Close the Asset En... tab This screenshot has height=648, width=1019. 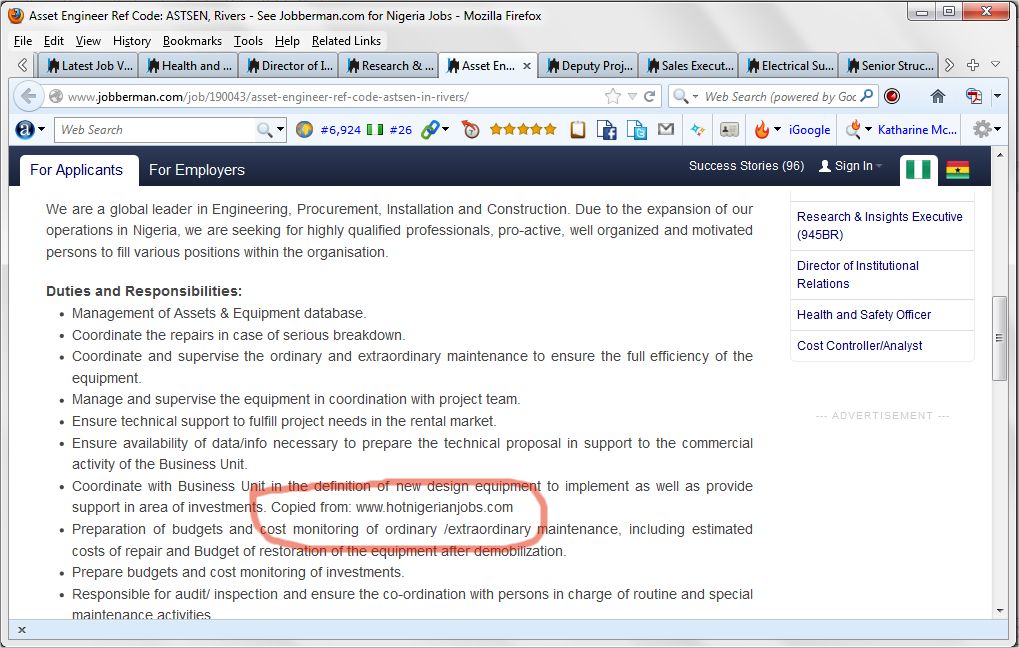[527, 66]
